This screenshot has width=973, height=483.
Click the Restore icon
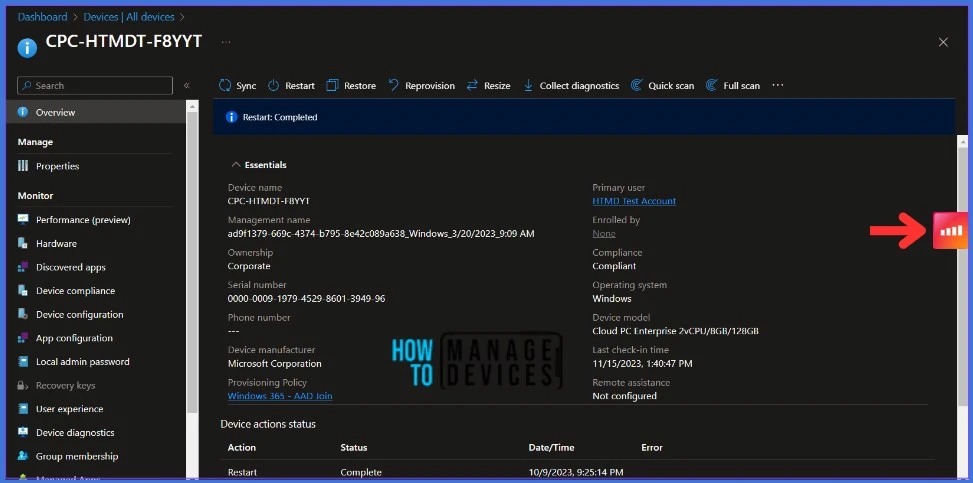[333, 86]
